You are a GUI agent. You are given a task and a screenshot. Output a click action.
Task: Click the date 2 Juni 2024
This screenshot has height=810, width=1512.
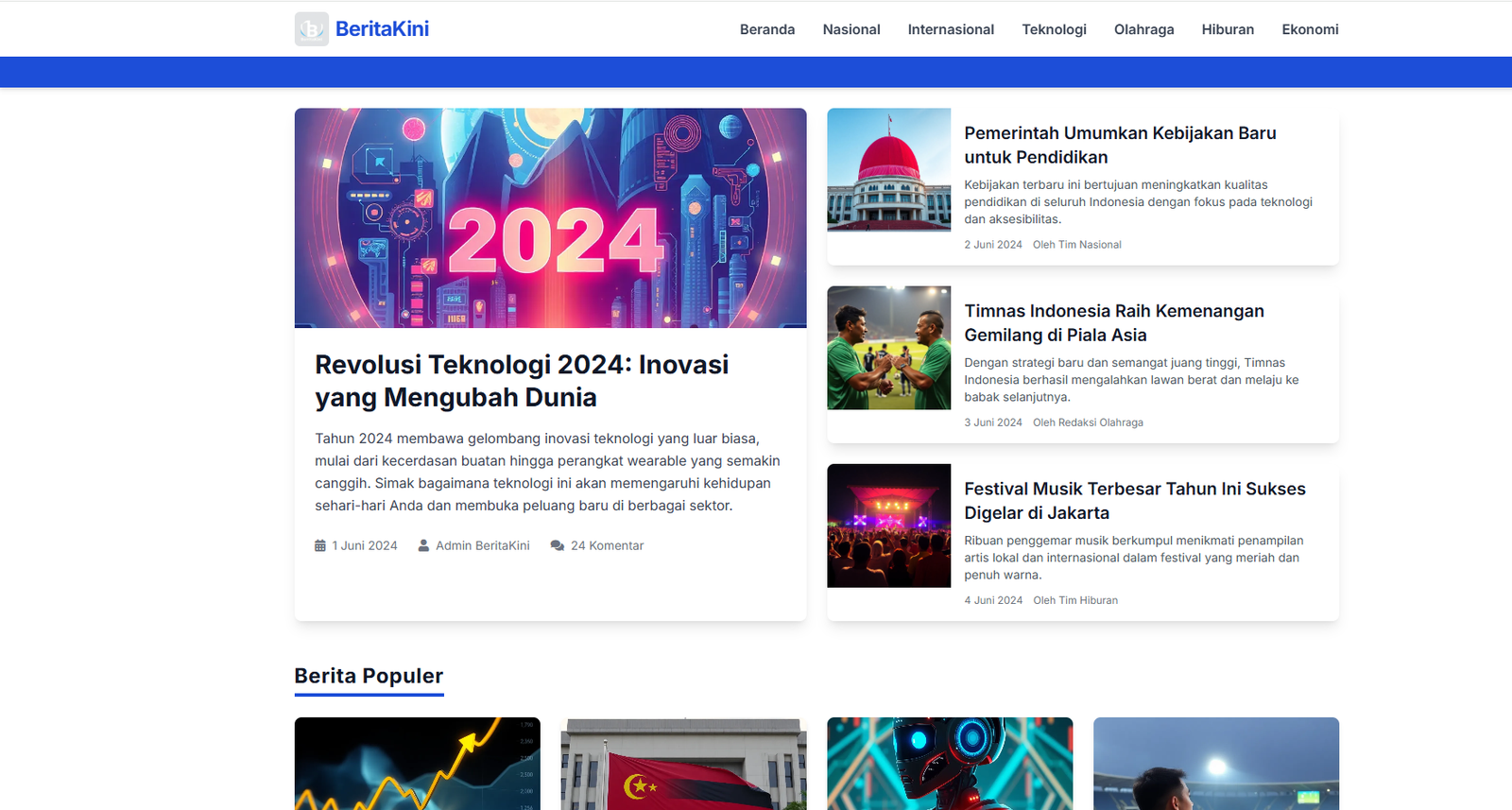point(993,245)
